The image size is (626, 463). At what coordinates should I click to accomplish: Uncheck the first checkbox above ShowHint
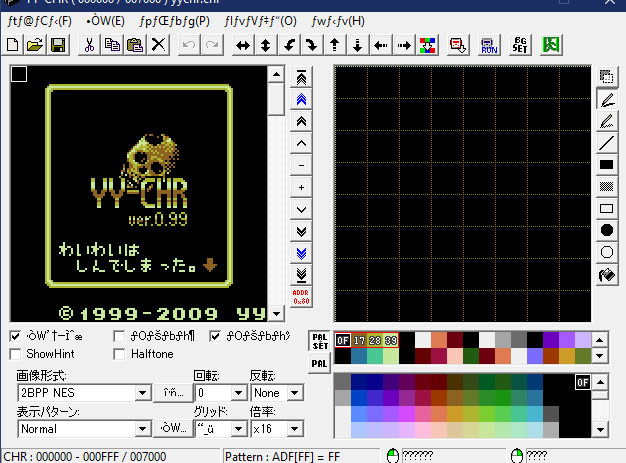click(15, 336)
